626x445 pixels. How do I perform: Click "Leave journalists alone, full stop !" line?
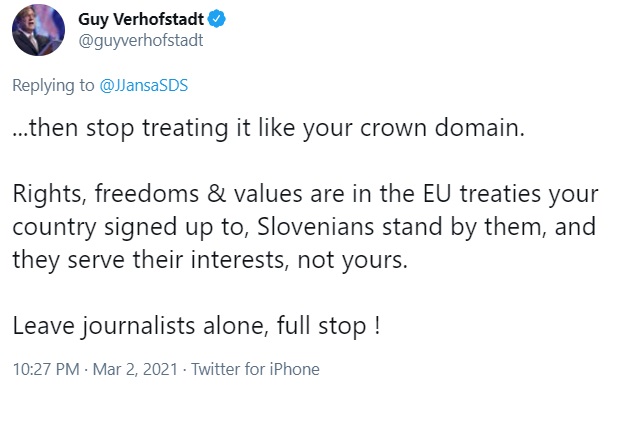coord(196,326)
